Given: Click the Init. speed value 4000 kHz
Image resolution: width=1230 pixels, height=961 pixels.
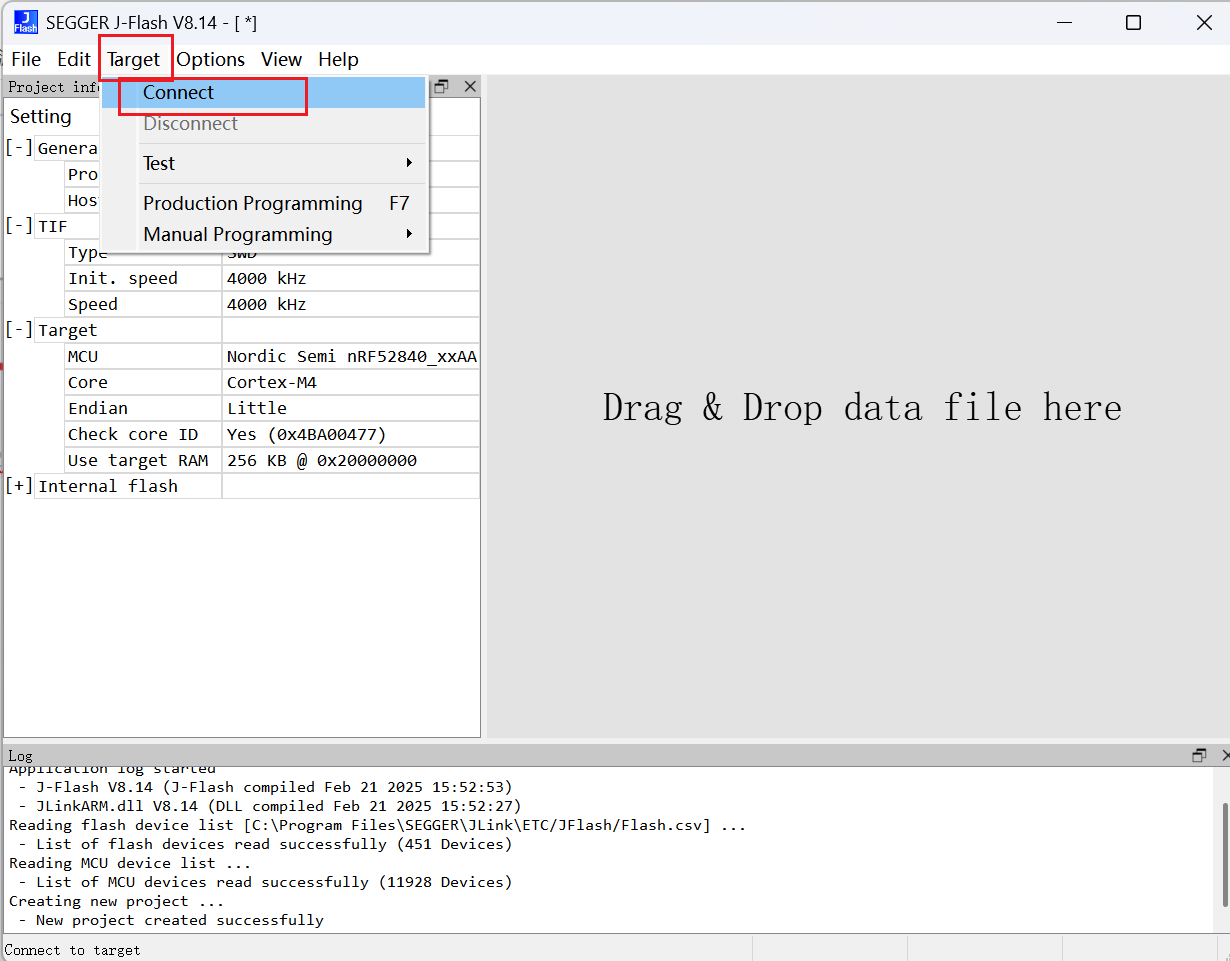Looking at the screenshot, I should tap(267, 278).
